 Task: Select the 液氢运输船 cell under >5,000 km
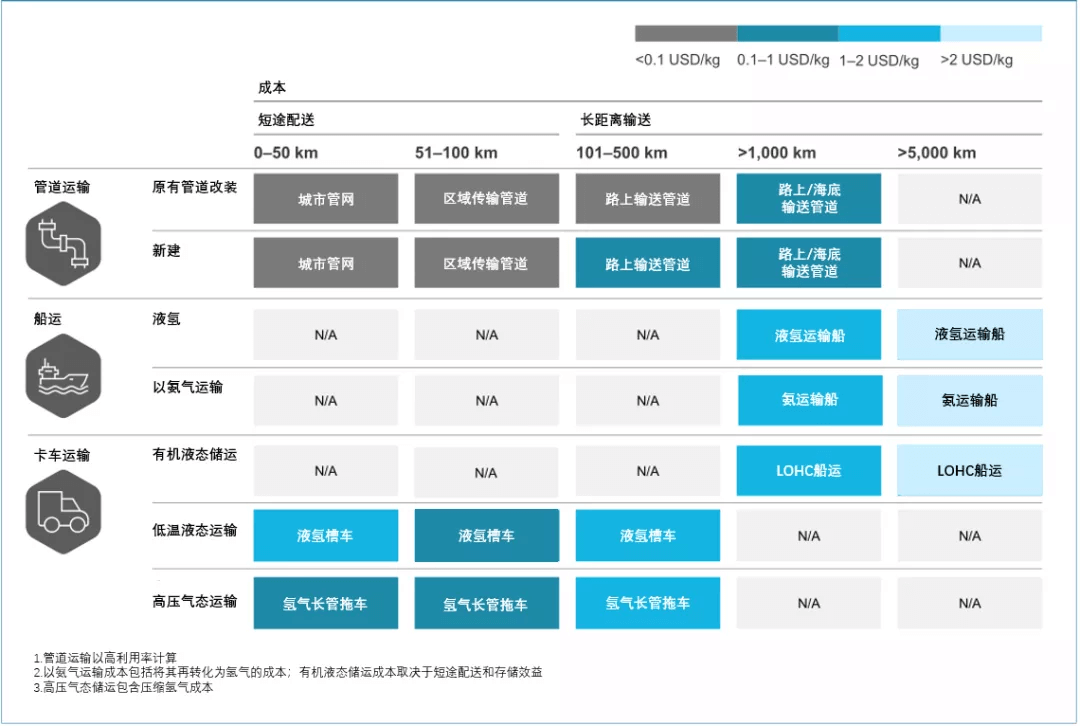click(x=968, y=335)
